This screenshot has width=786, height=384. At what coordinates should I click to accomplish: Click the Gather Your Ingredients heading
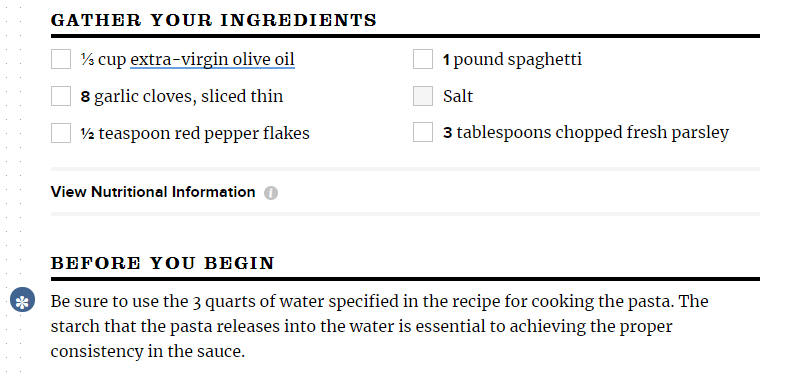click(214, 20)
